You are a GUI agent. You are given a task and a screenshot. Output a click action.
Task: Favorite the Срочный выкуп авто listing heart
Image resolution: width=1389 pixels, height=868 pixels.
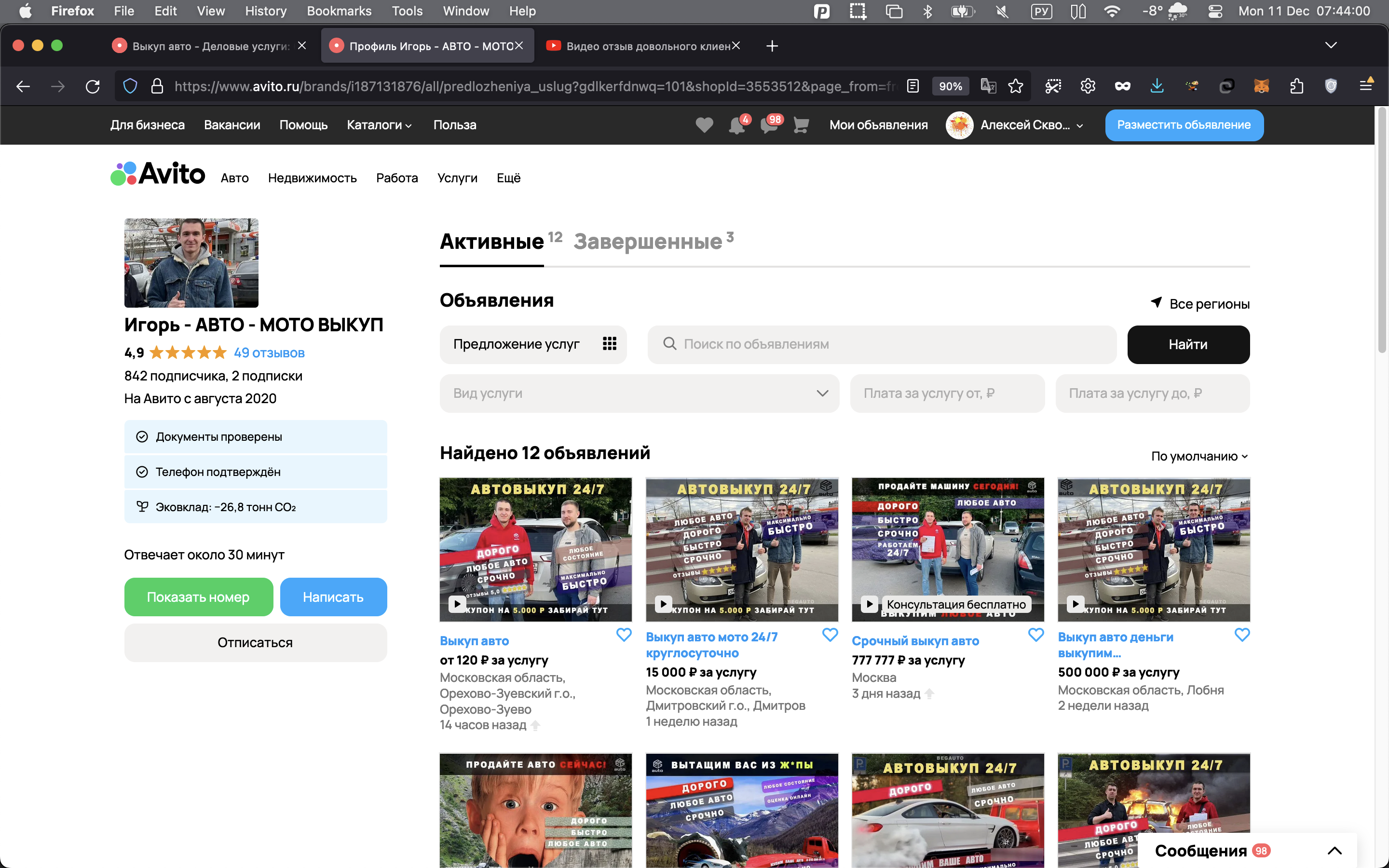tap(1035, 635)
